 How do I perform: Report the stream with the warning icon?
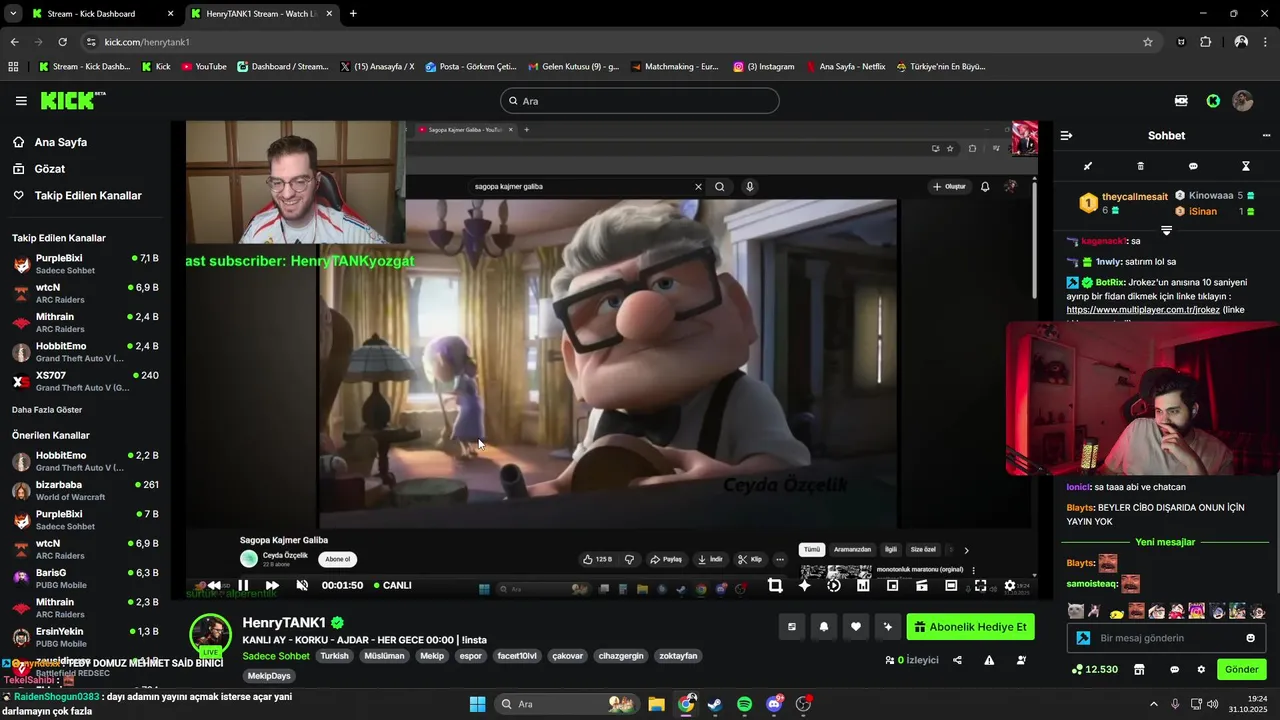(989, 660)
